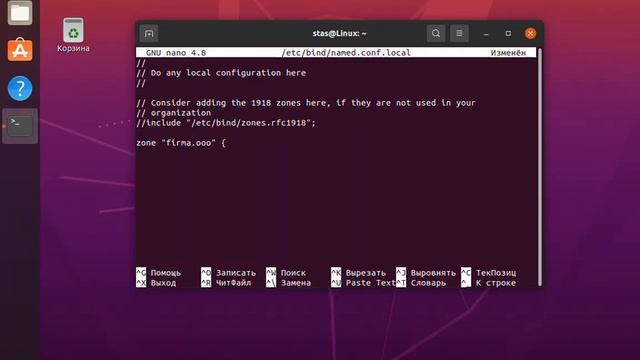This screenshot has height=360, width=640.
Task: Open the Files icon in dock
Action: (x=20, y=13)
